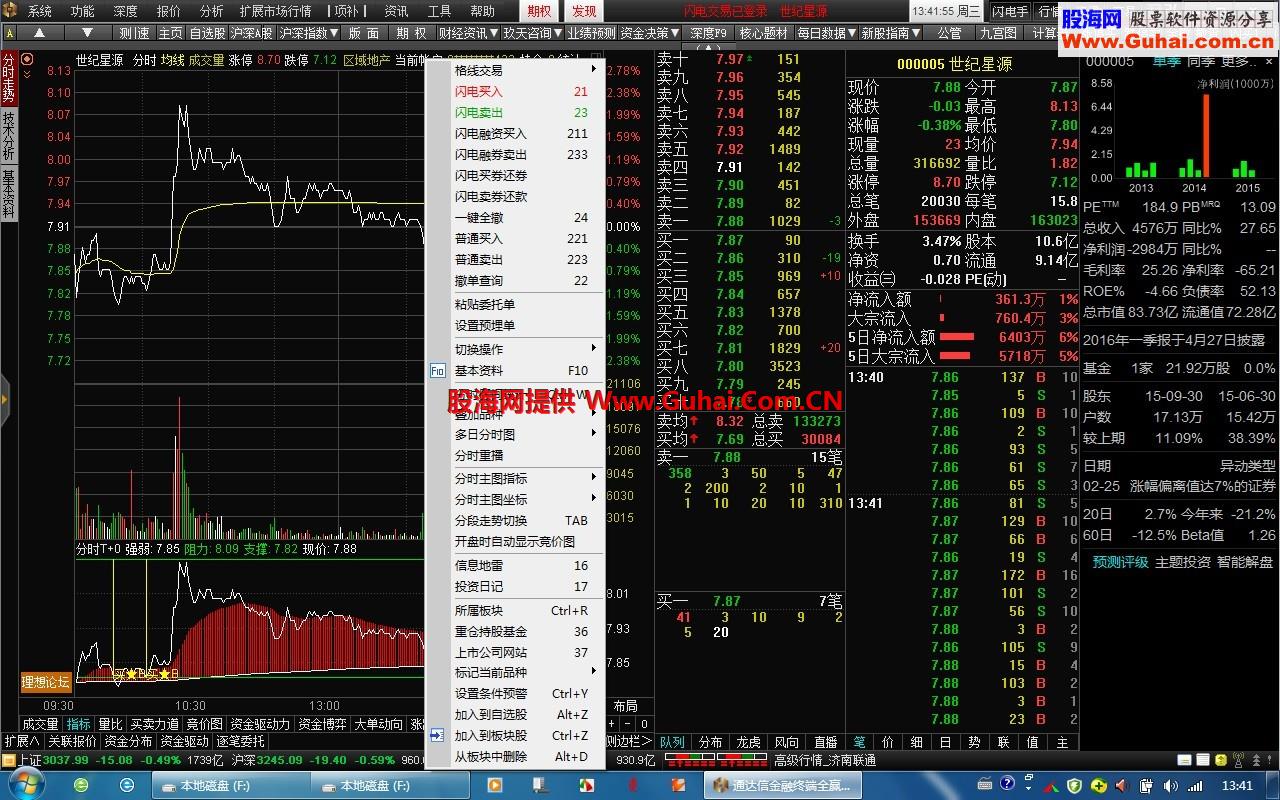Image resolution: width=1280 pixels, height=800 pixels.
Task: Switch to 基本资料 vertical tab
Action: coord(8,194)
